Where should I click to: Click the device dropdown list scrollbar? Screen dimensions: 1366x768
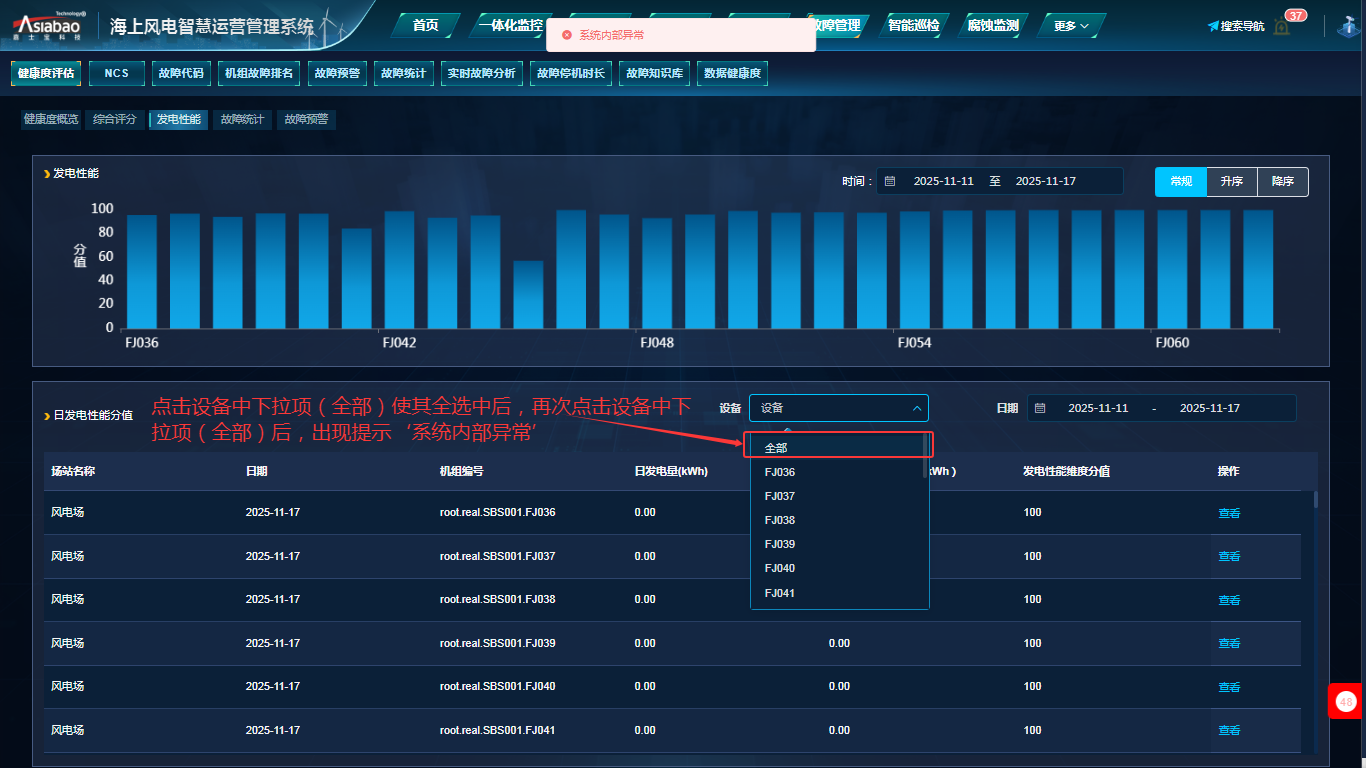coord(925,458)
